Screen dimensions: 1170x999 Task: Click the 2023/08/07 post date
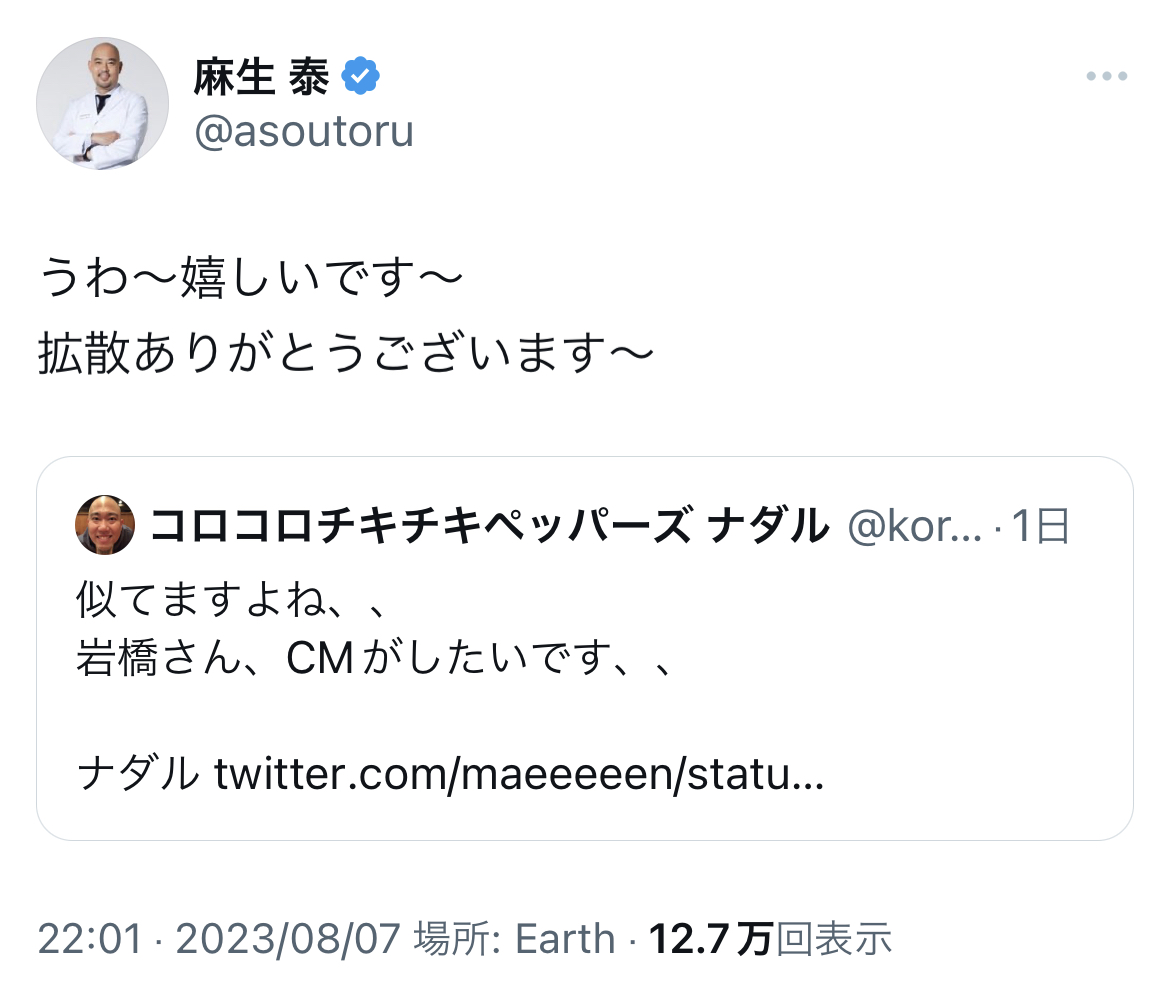pyautogui.click(x=288, y=939)
